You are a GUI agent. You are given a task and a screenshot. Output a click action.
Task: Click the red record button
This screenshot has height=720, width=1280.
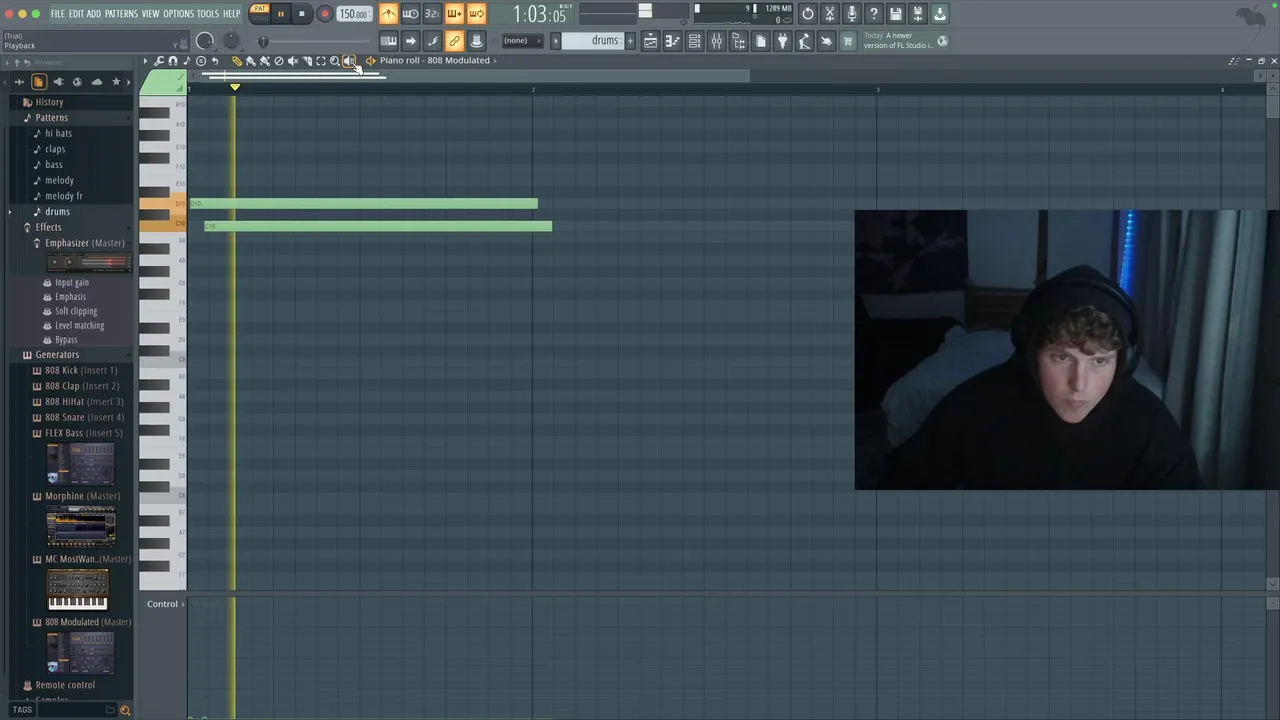click(x=324, y=14)
